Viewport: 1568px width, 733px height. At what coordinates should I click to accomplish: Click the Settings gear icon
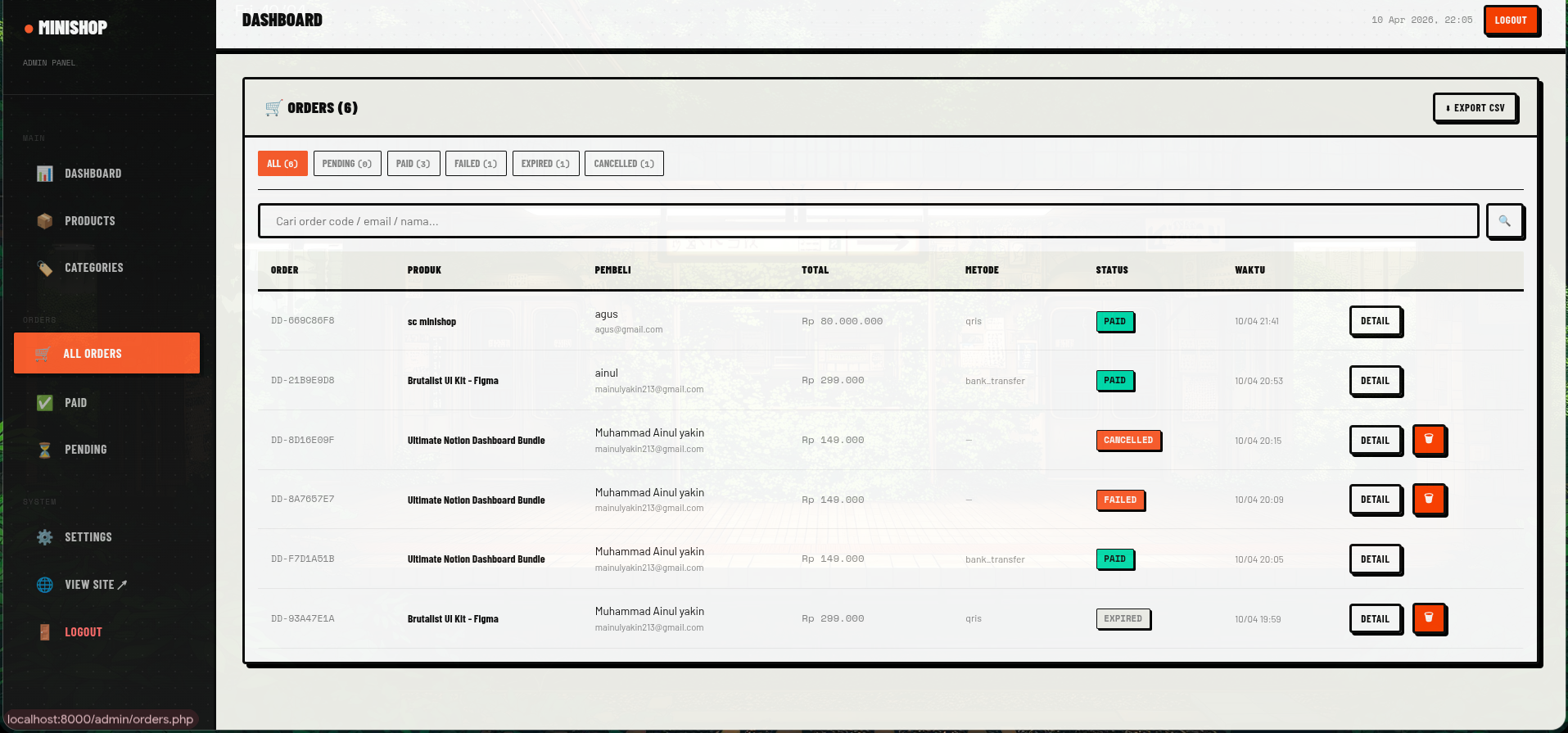click(x=45, y=537)
